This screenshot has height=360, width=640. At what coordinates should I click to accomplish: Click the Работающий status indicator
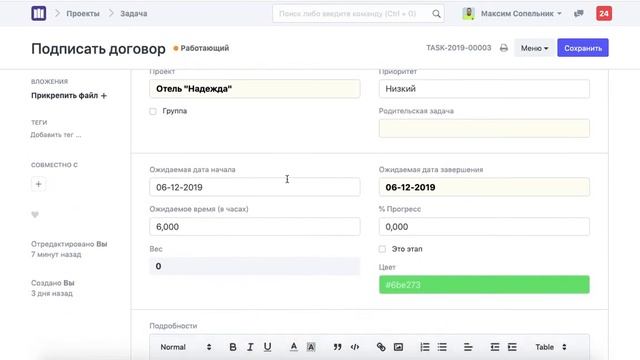201,48
